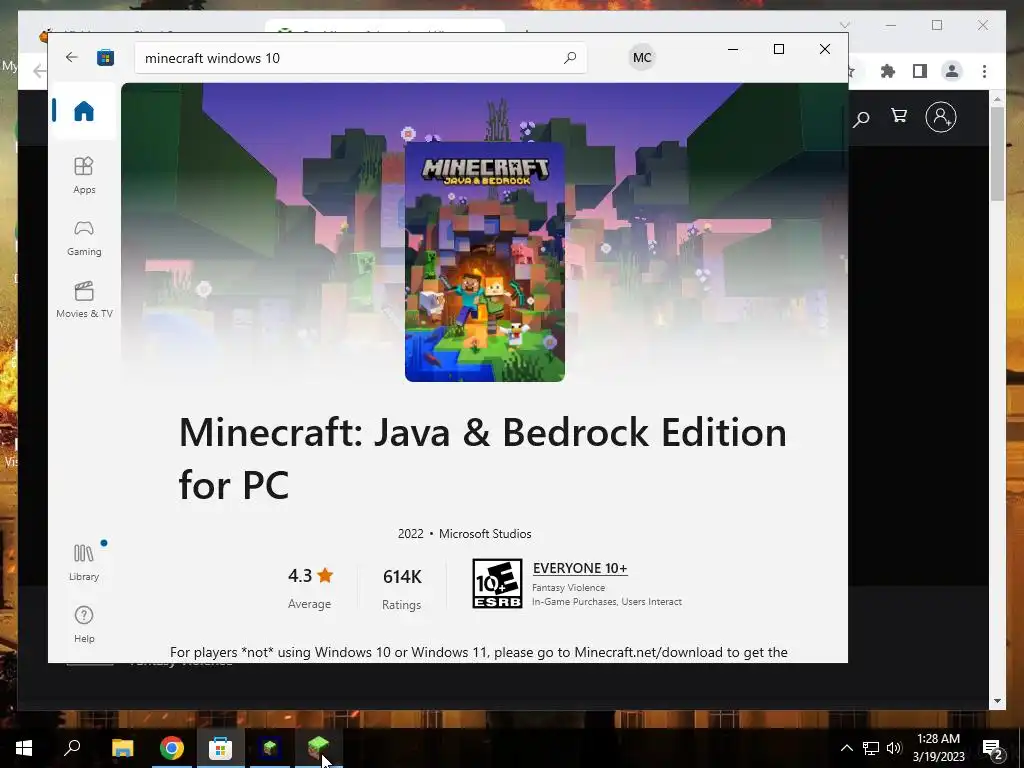Click the Chrome extensions puzzle icon
This screenshot has width=1024, height=768.
[888, 71]
